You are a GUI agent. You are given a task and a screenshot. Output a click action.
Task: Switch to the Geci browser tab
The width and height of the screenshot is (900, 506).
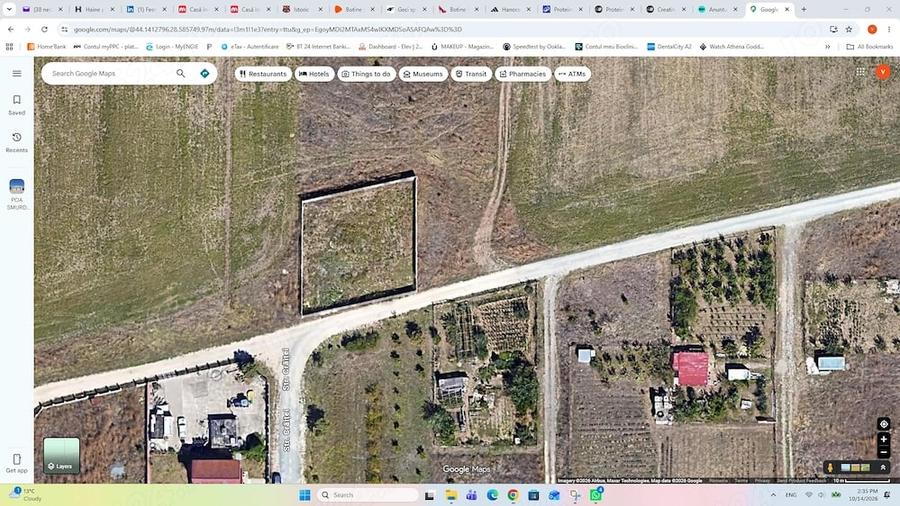click(406, 9)
